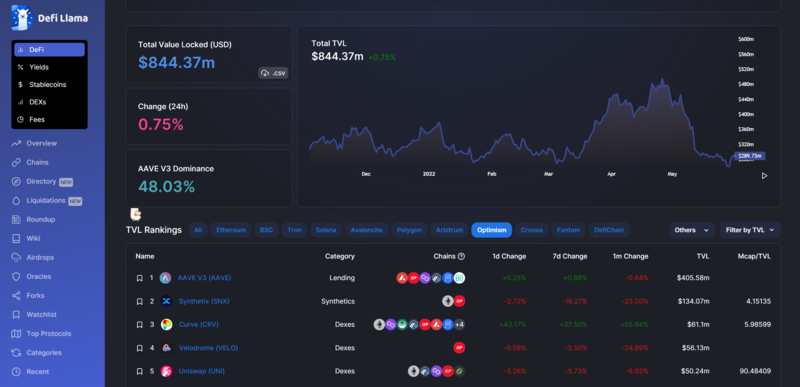Filter rankings by Polygon
This screenshot has width=800, height=387.
[x=409, y=230]
